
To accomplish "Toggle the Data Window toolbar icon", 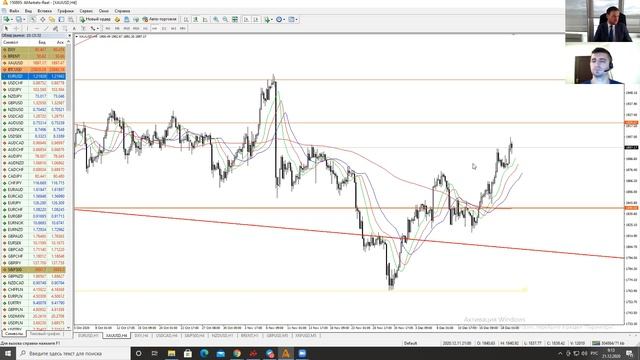I will coord(42,19).
